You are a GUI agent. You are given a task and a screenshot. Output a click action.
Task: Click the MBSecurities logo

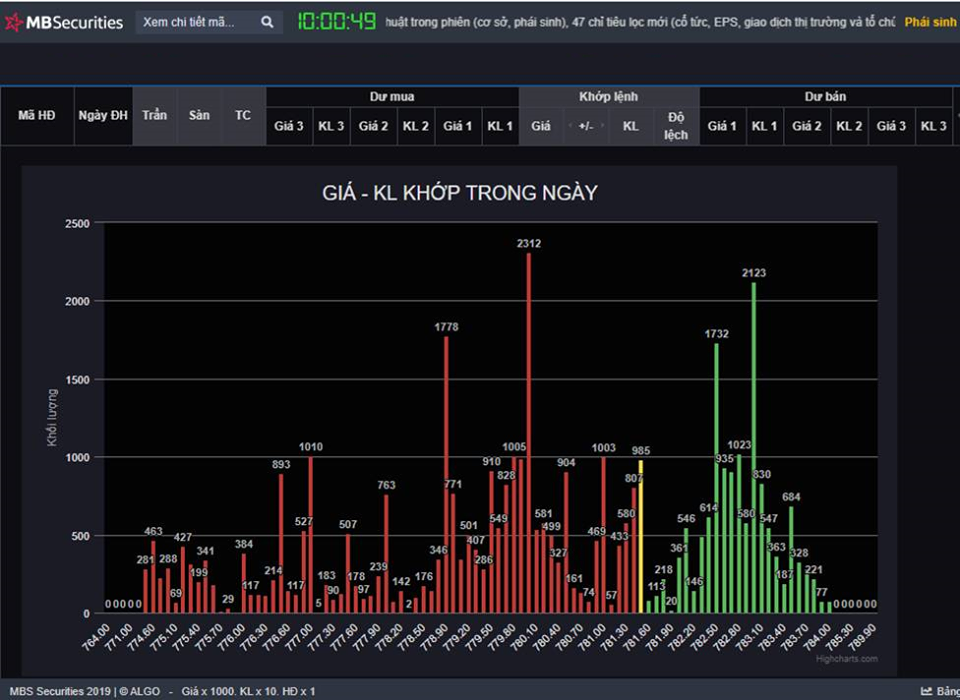64,23
